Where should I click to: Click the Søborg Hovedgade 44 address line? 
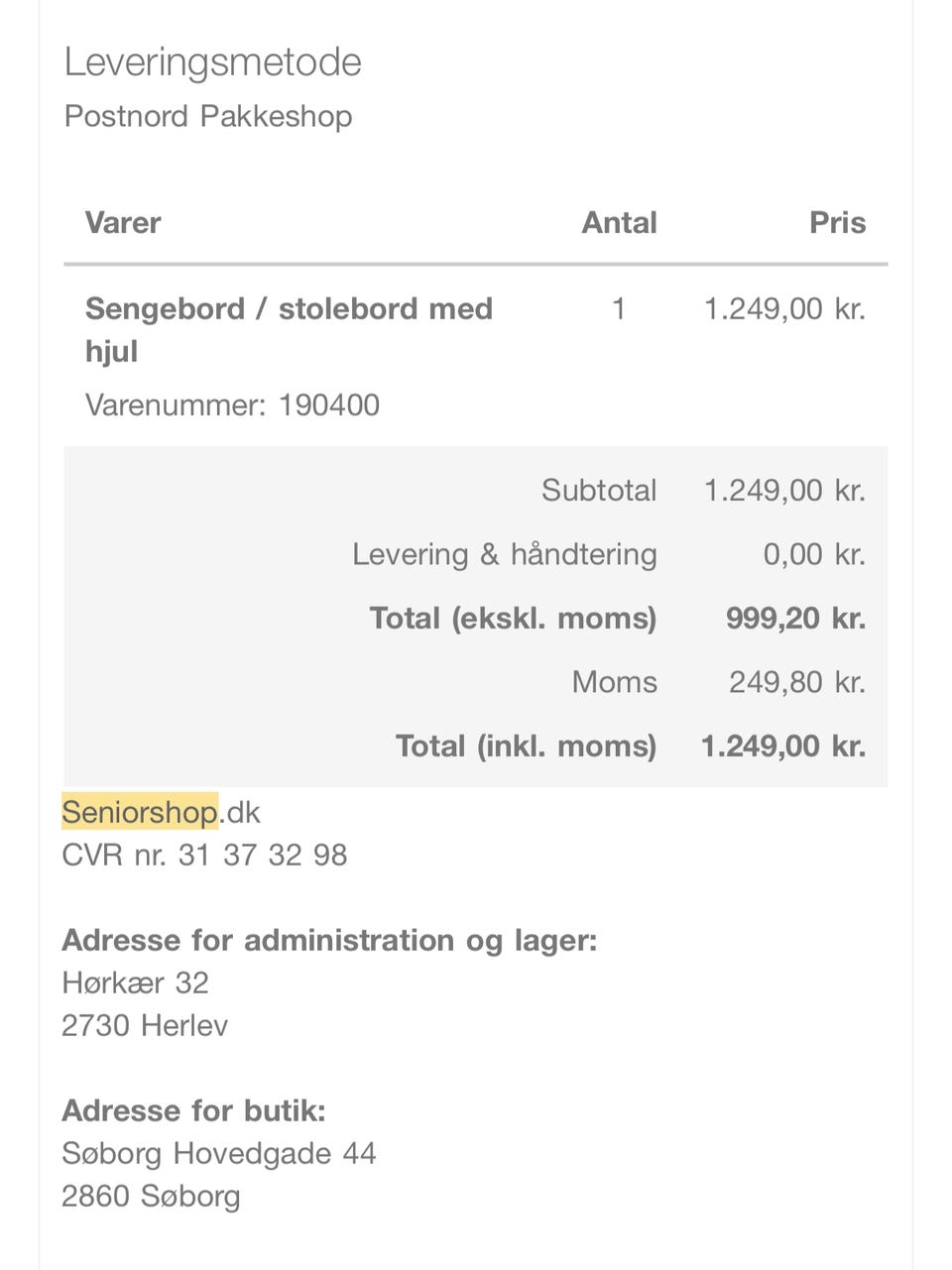[x=218, y=1153]
